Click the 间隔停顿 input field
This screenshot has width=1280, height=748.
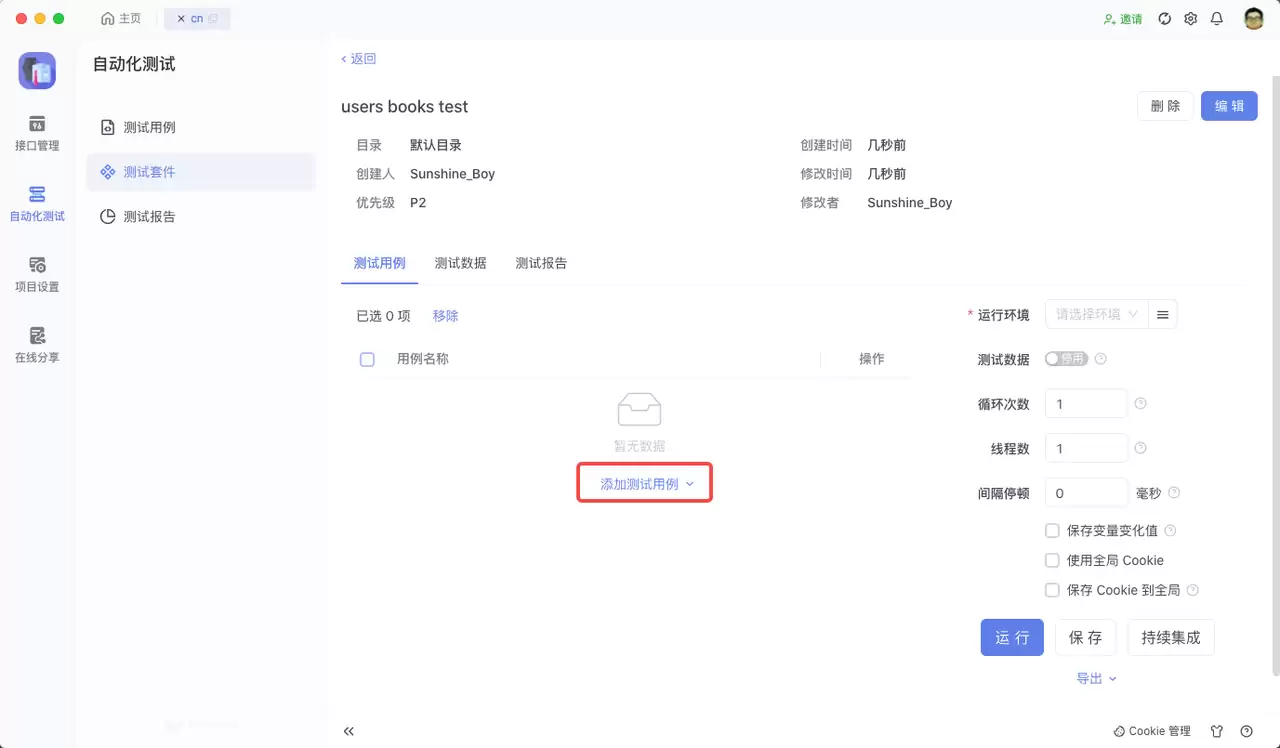point(1086,493)
